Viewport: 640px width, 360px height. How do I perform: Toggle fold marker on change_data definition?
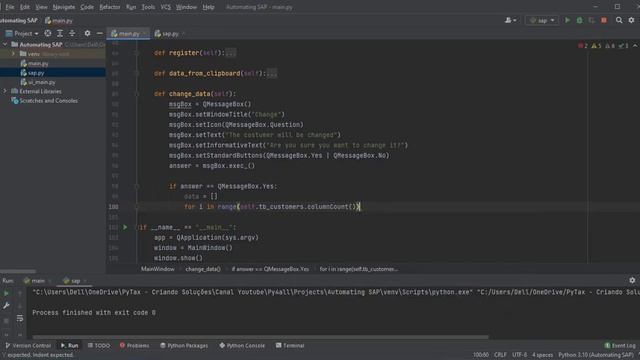point(137,94)
